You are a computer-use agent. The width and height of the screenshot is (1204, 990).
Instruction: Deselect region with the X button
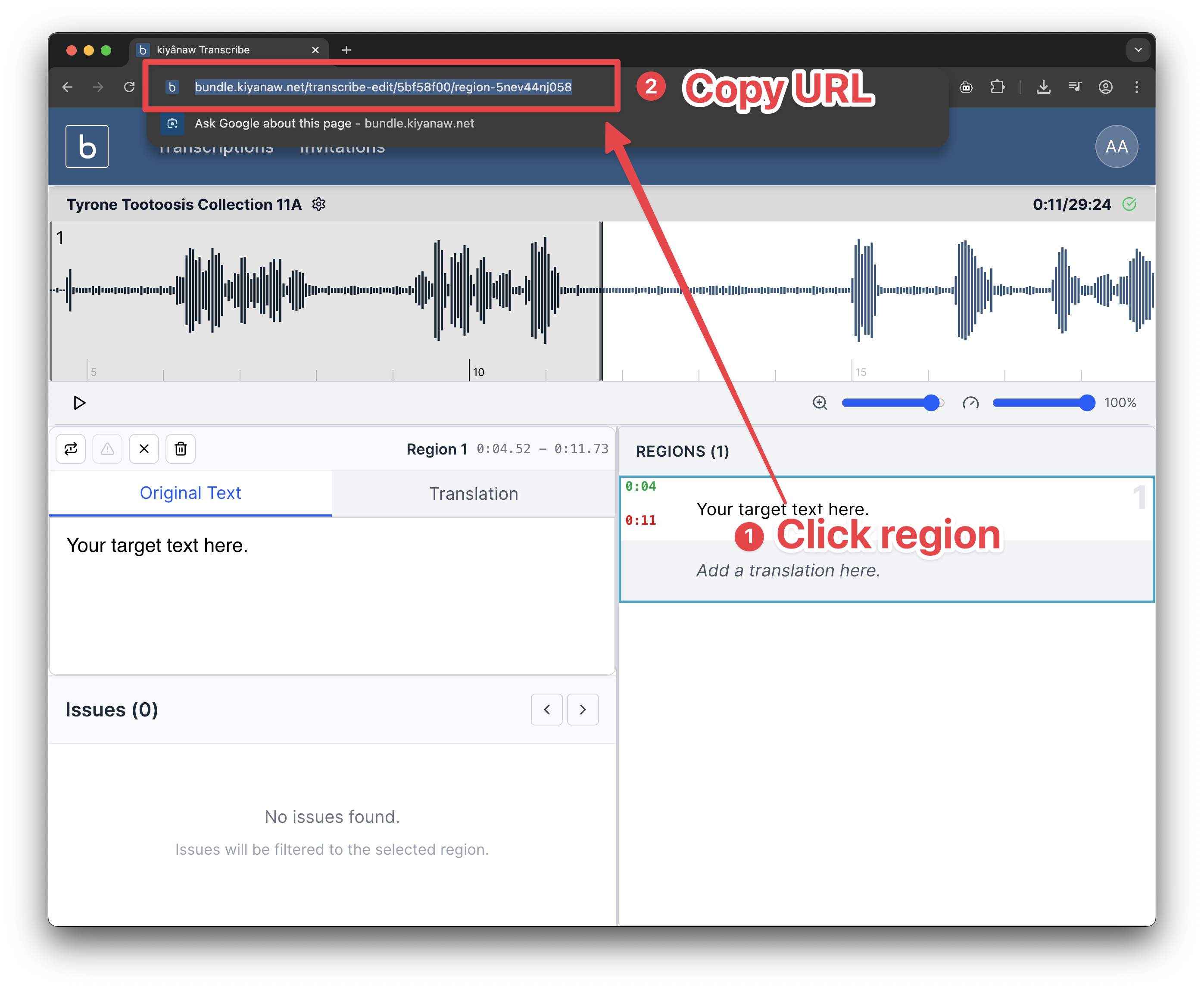144,449
